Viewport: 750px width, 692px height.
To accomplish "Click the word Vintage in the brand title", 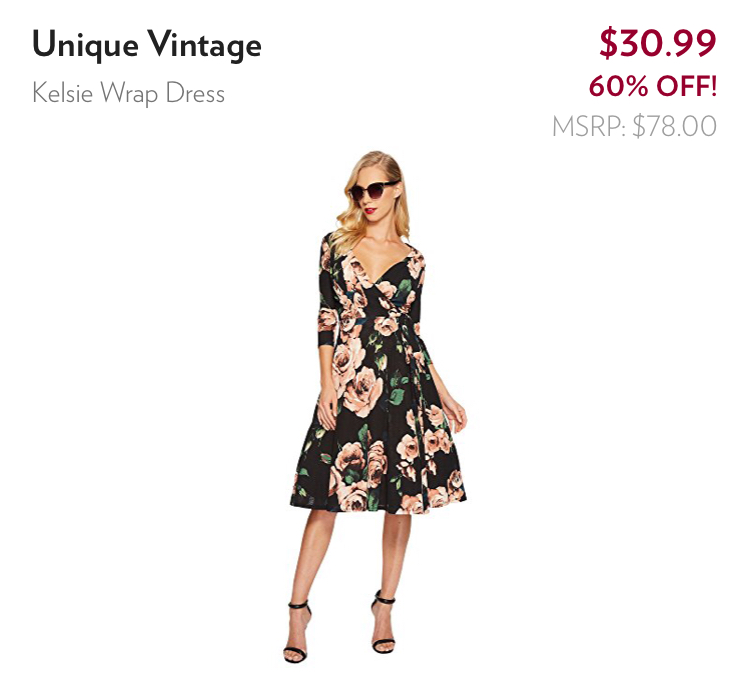I will (204, 46).
